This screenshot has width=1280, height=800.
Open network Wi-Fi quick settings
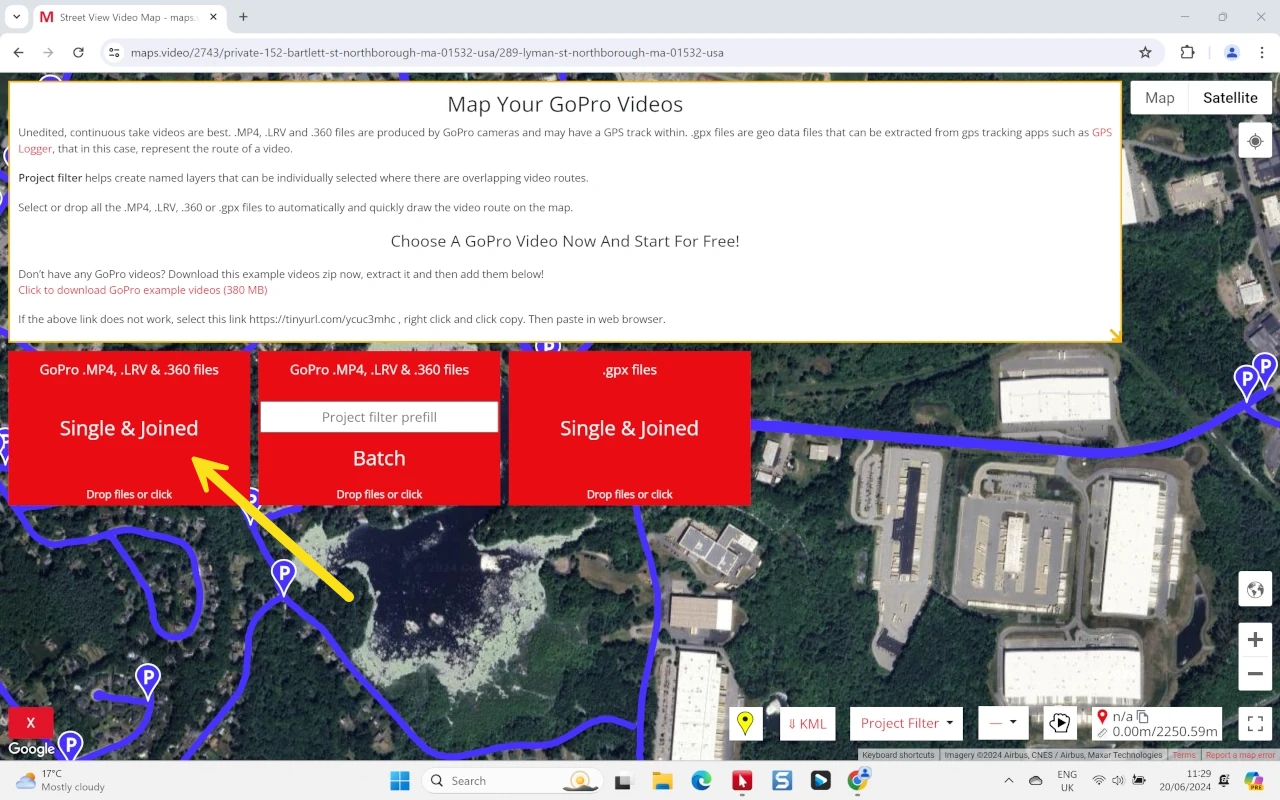tap(1099, 780)
